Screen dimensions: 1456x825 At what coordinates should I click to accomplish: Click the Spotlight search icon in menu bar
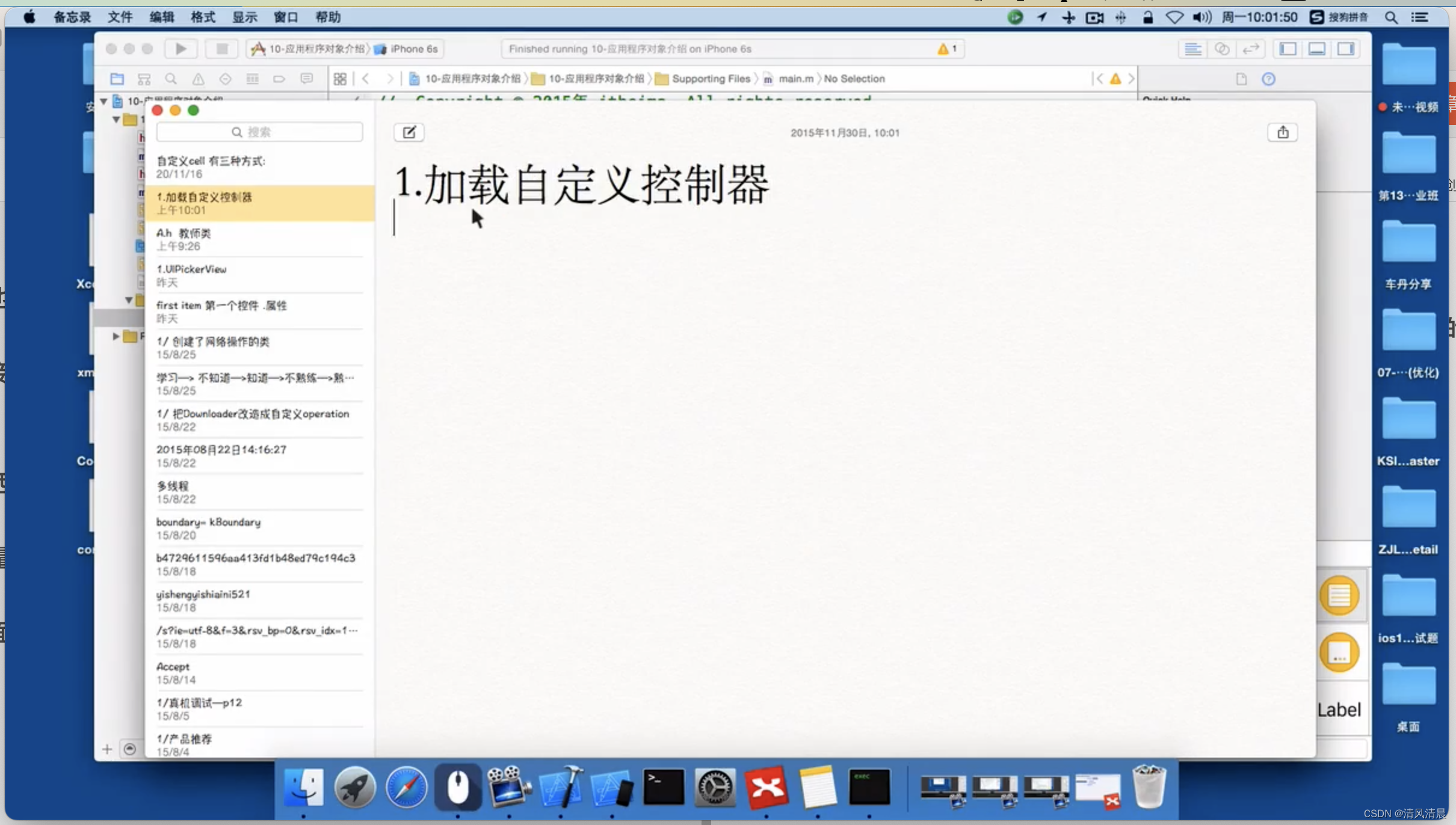click(x=1391, y=17)
